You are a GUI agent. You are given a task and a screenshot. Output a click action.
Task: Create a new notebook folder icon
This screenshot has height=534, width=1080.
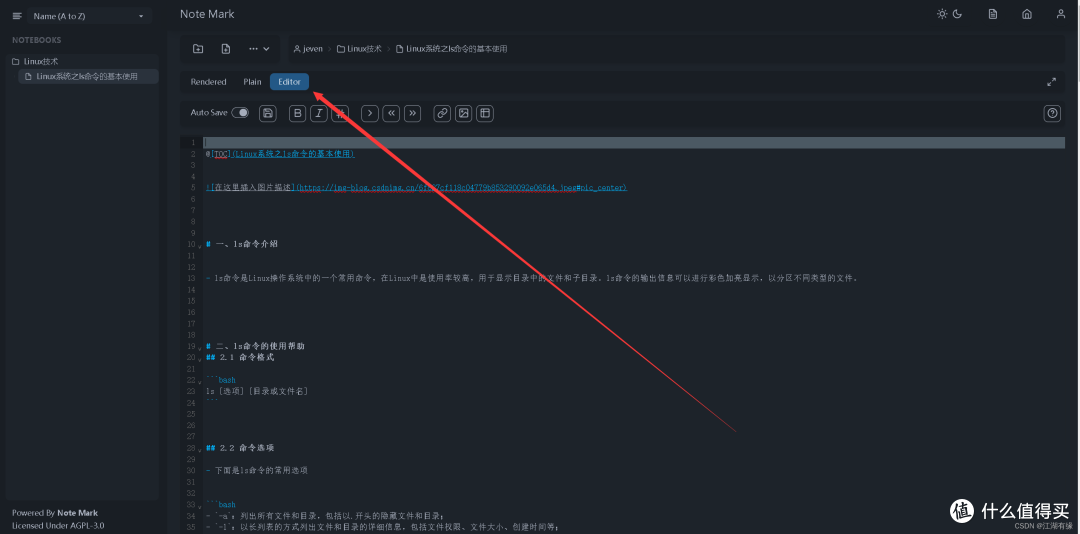pyautogui.click(x=198, y=49)
